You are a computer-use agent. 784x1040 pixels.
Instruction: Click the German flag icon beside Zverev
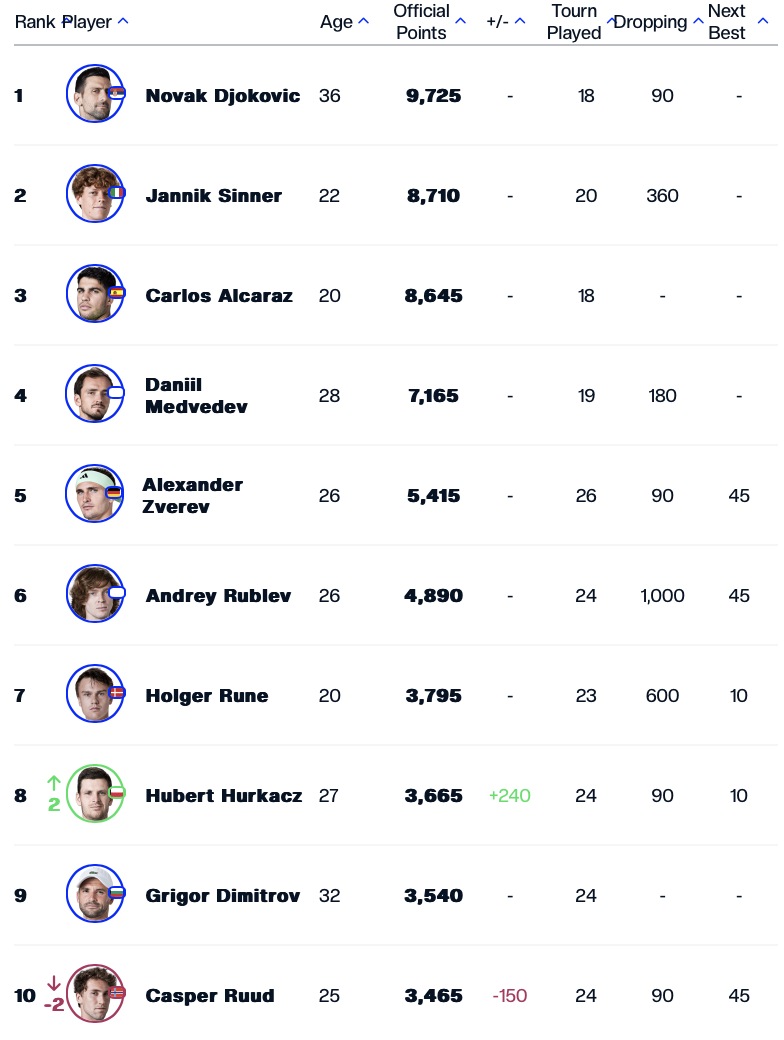(x=114, y=492)
